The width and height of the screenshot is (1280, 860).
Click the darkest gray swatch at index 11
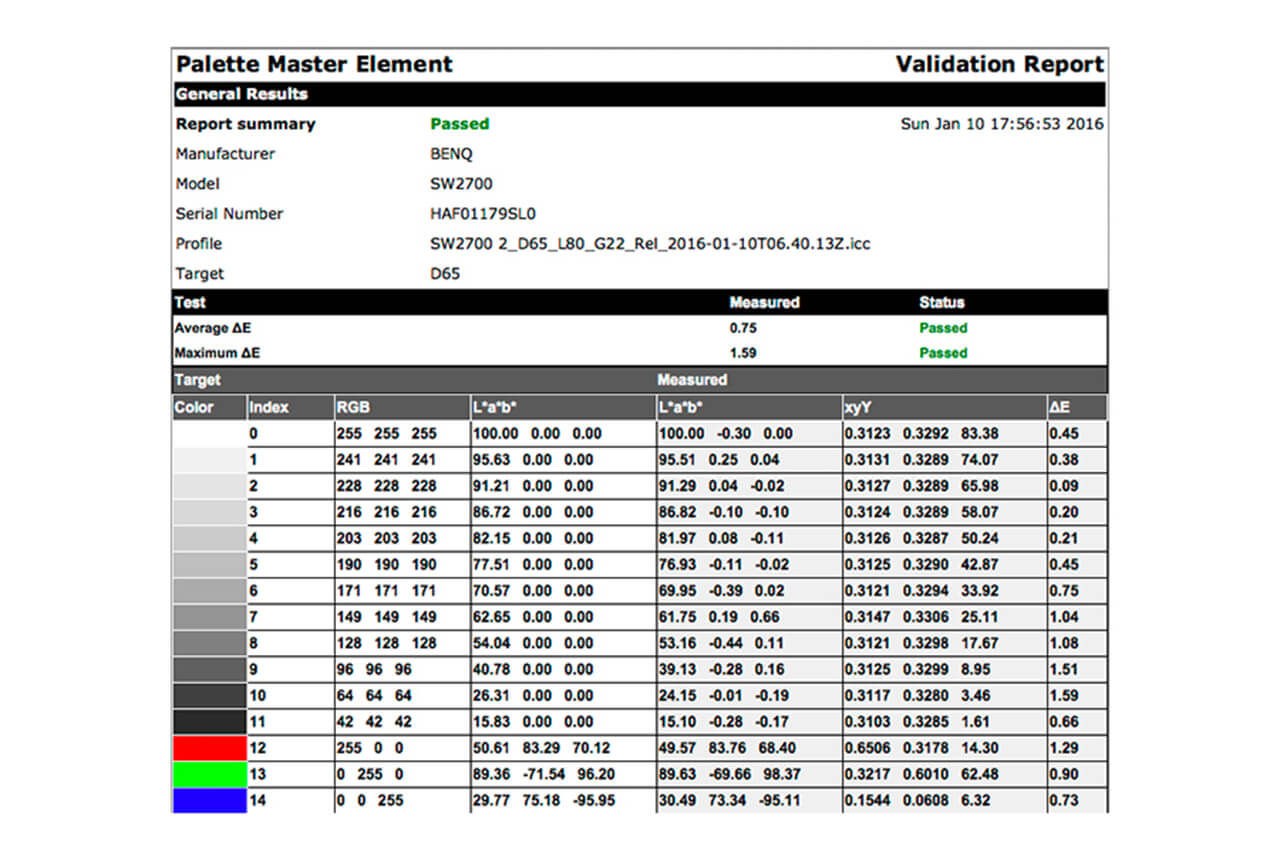(209, 722)
